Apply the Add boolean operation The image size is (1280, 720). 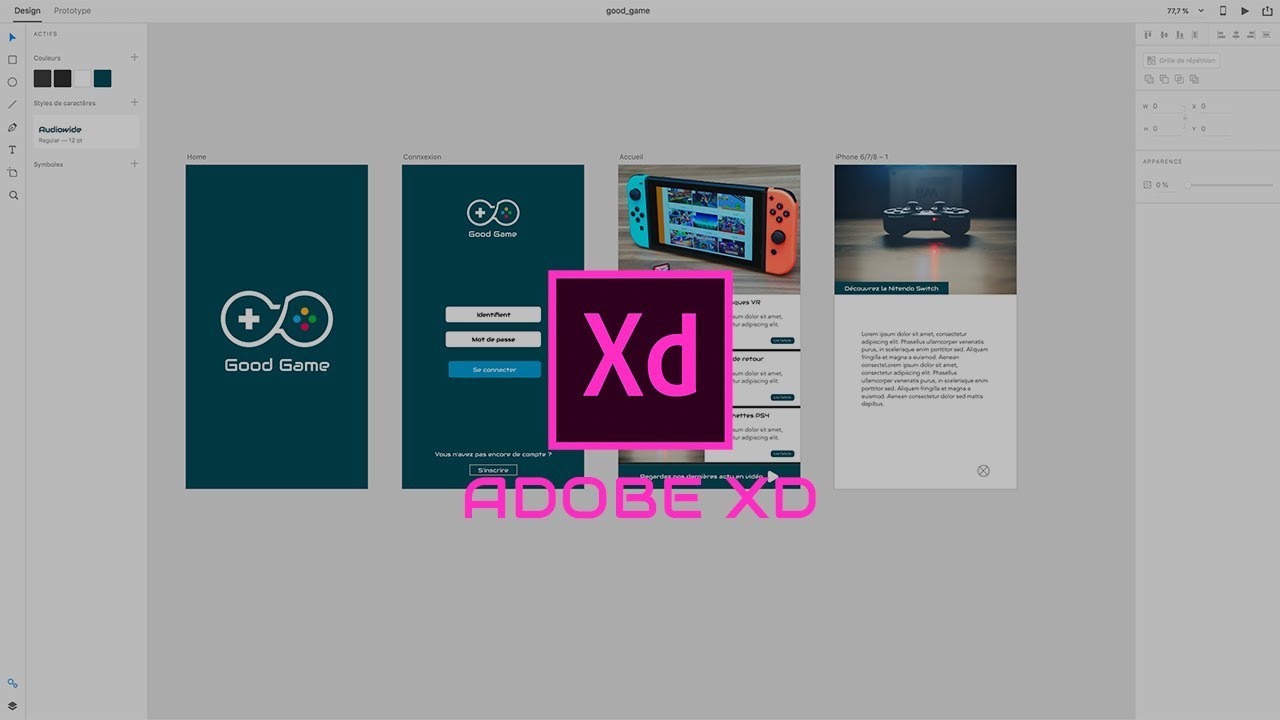[1149, 79]
